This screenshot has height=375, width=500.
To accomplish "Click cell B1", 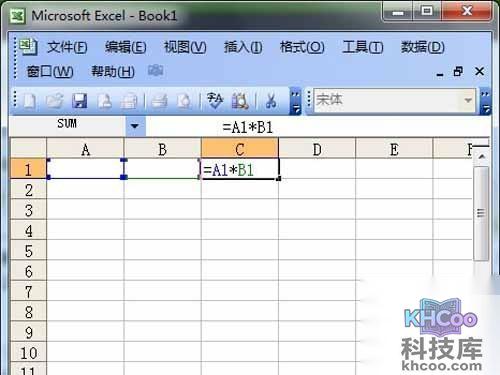I will (162, 169).
